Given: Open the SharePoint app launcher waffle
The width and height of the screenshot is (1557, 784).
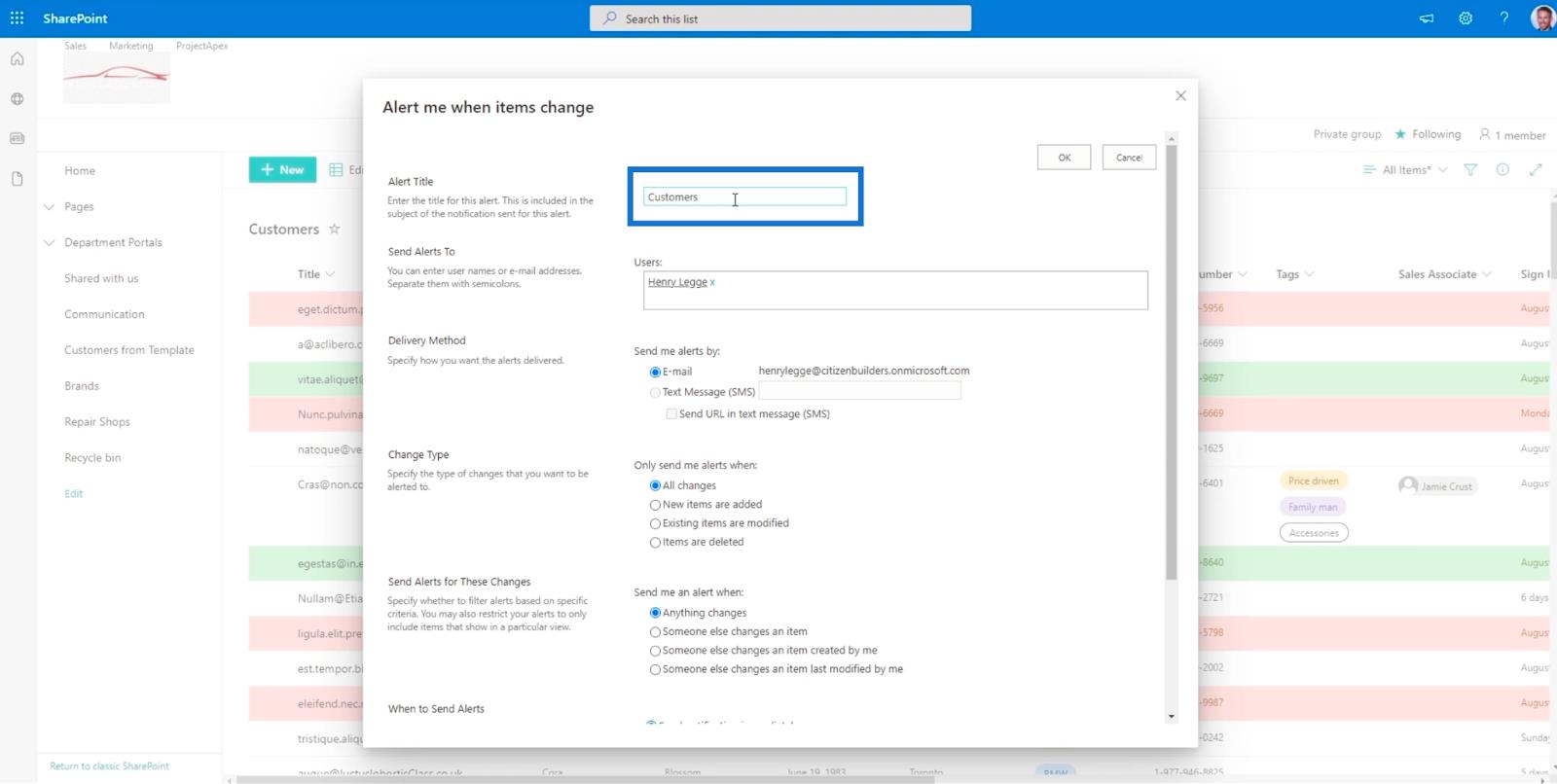Looking at the screenshot, I should 17,18.
